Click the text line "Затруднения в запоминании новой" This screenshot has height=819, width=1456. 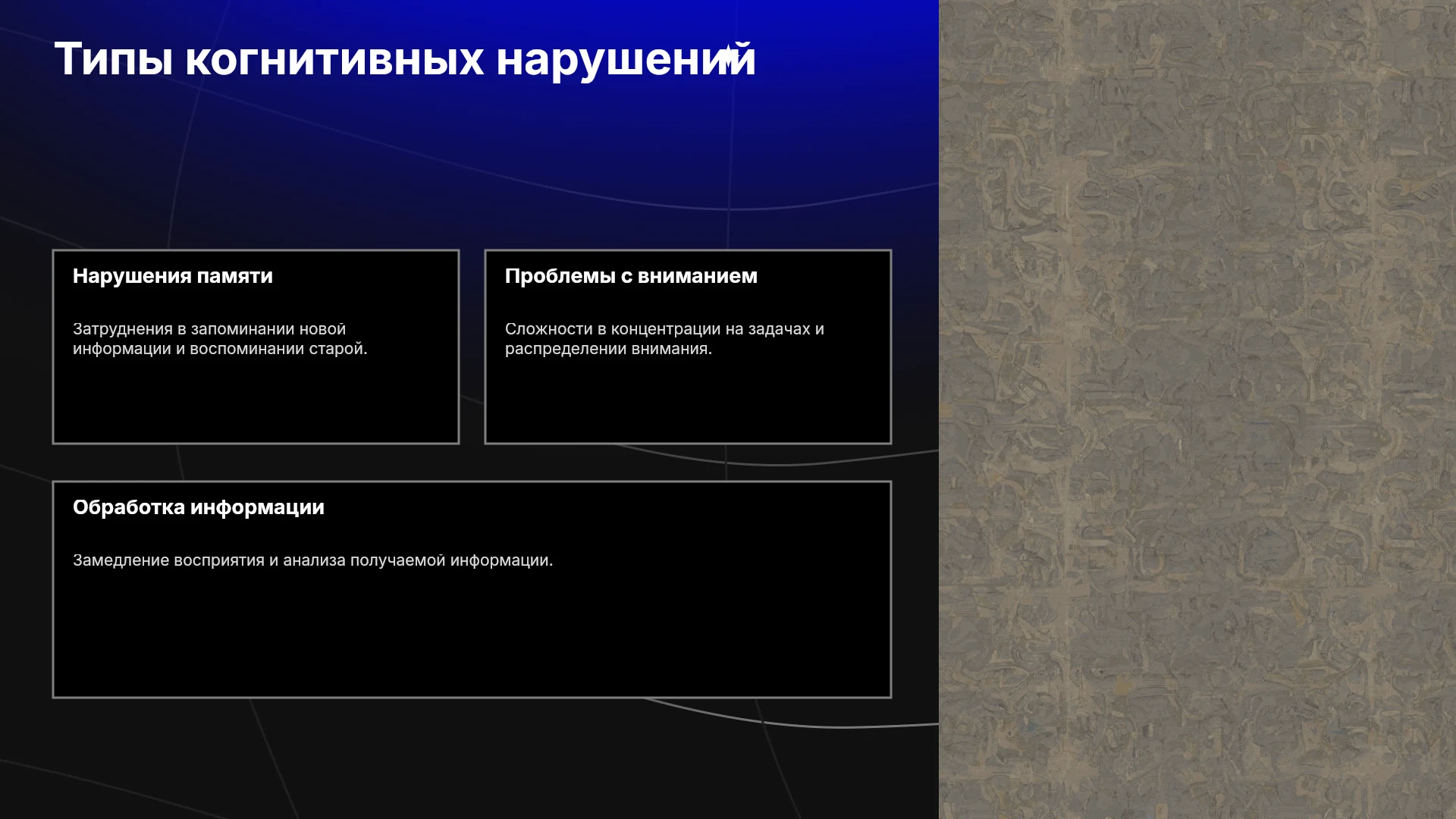pos(209,329)
